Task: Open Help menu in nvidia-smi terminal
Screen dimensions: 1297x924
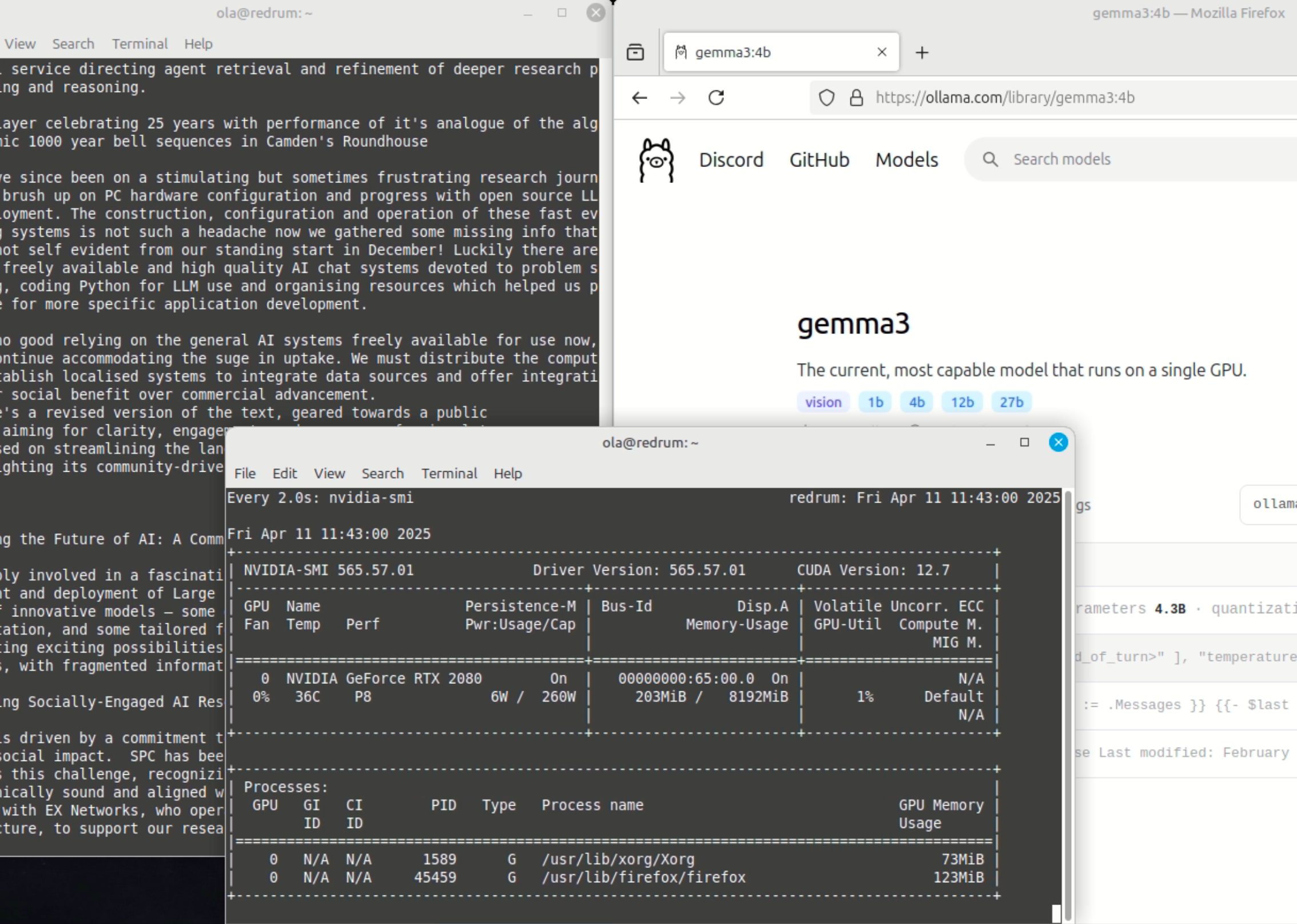Action: 508,473
